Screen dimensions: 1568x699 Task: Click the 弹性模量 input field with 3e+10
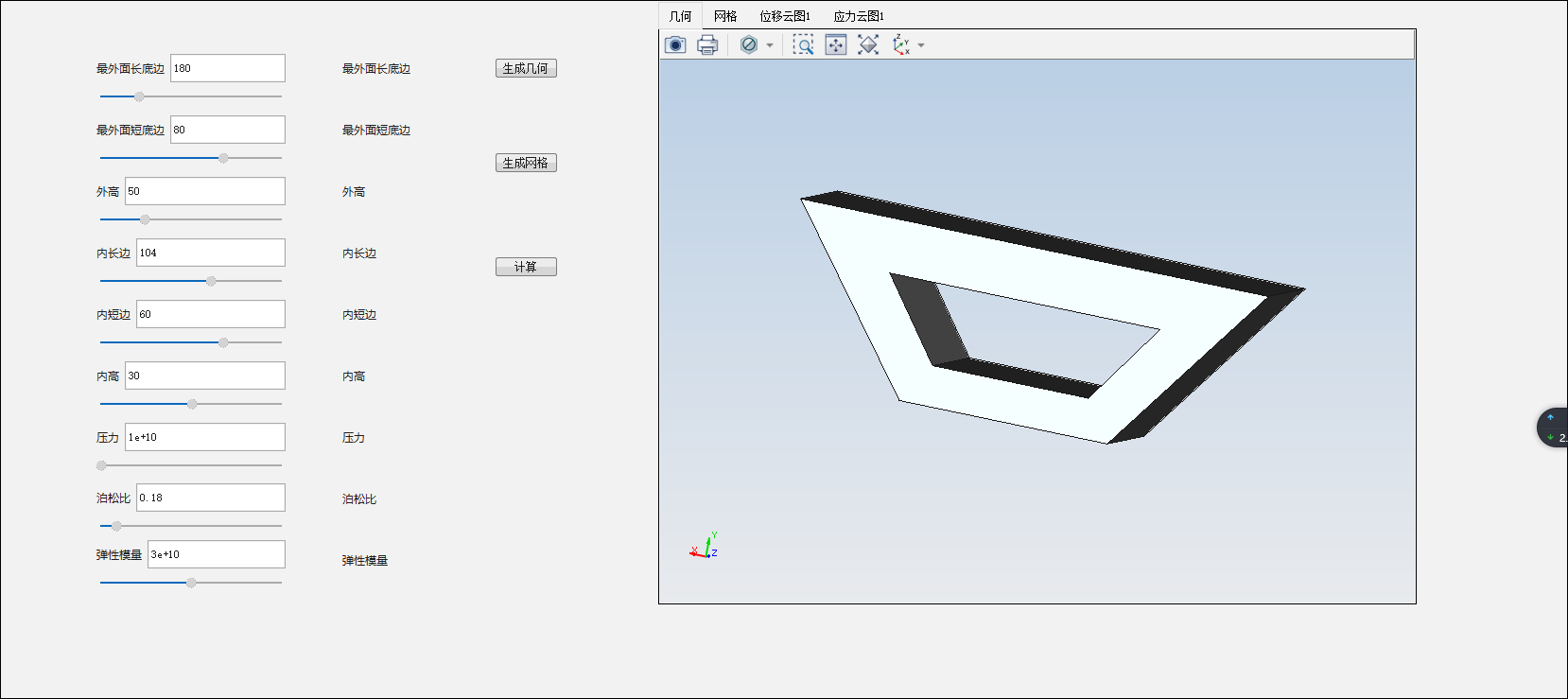click(217, 554)
